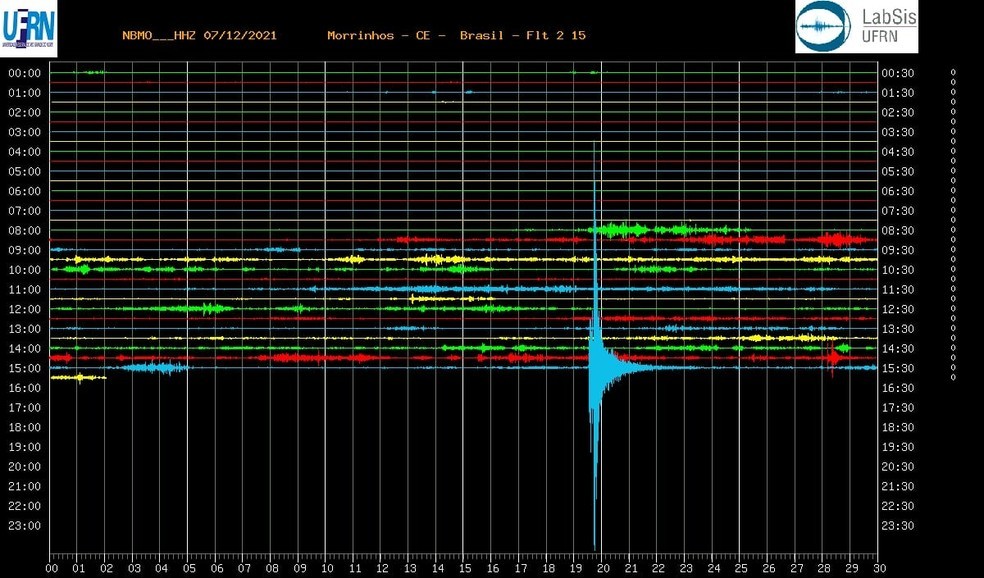Click the 21:30 label on right axis

897,486
